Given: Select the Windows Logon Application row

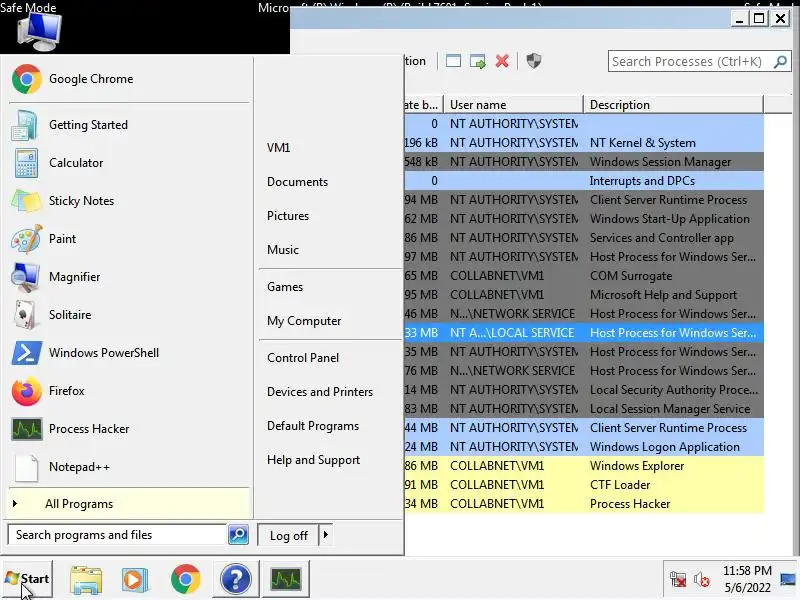Looking at the screenshot, I should 584,447.
